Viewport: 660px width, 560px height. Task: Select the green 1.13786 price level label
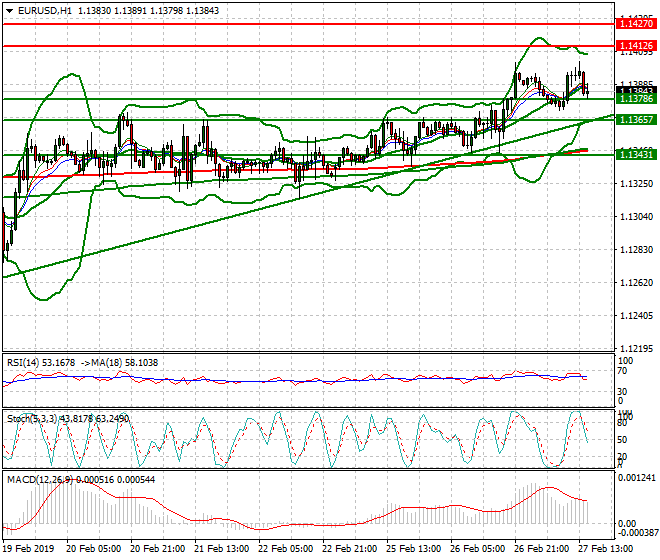636,99
